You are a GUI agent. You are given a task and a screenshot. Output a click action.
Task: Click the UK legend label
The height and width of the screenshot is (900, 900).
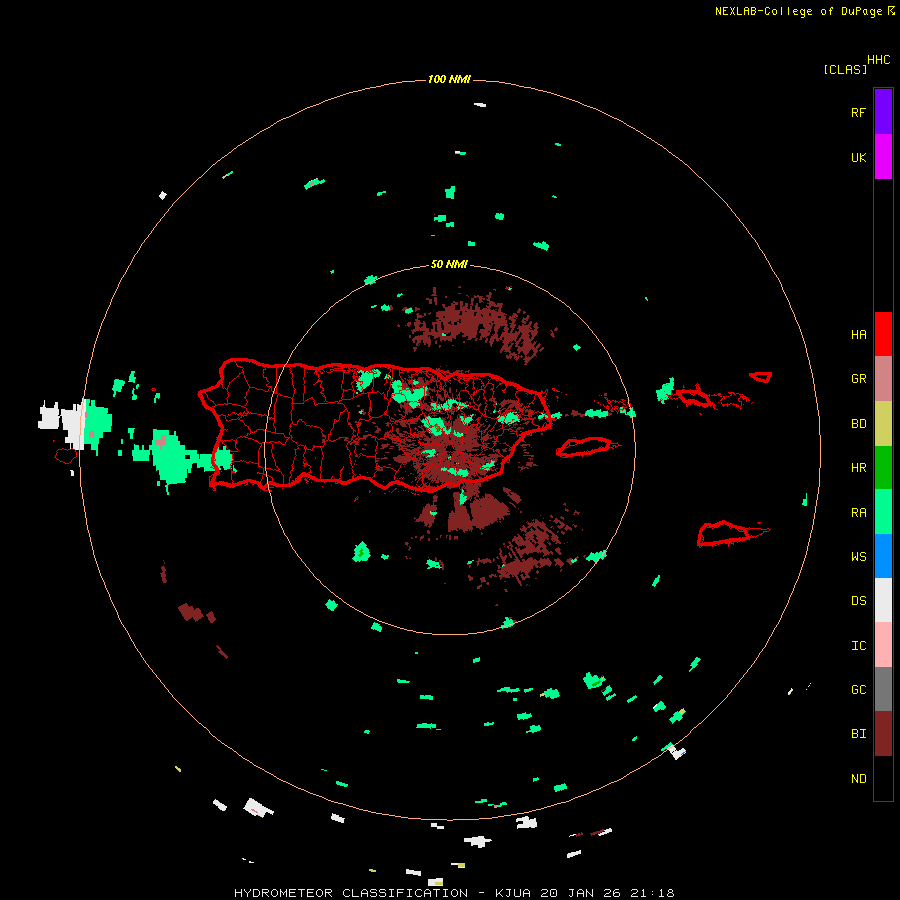pos(858,157)
